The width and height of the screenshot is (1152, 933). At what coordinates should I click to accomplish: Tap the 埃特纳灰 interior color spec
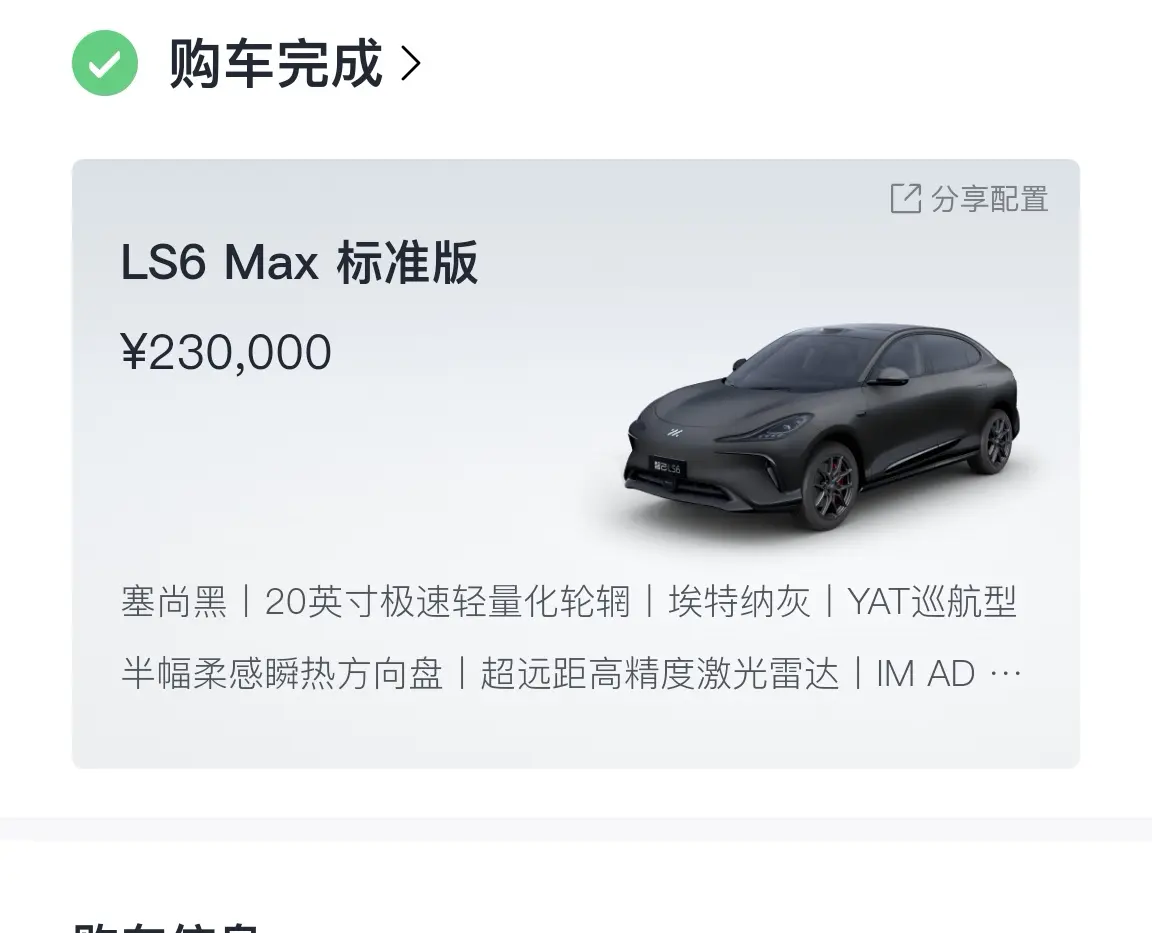click(739, 602)
